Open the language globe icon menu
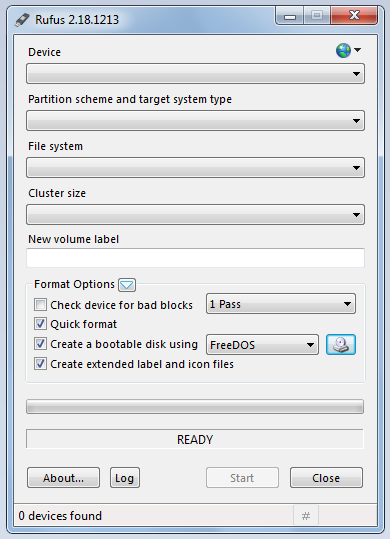 coord(348,50)
